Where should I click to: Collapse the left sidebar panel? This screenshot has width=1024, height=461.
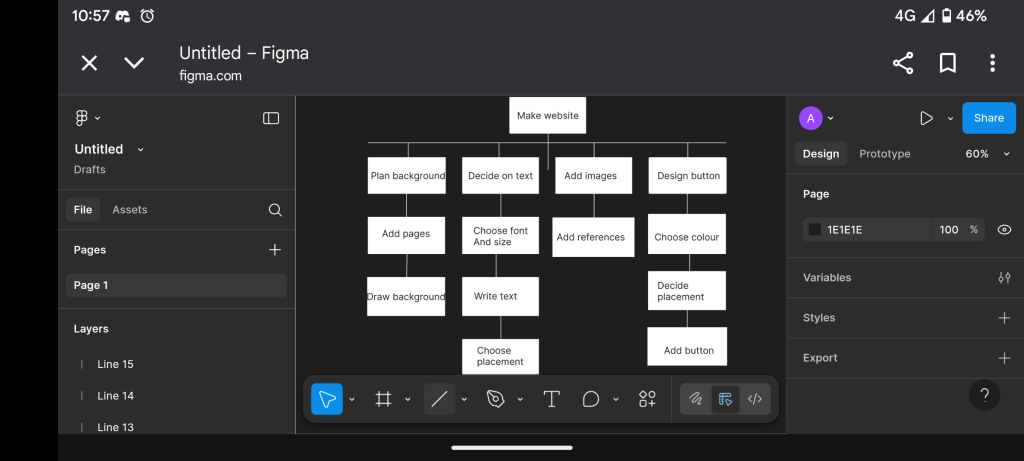point(271,118)
